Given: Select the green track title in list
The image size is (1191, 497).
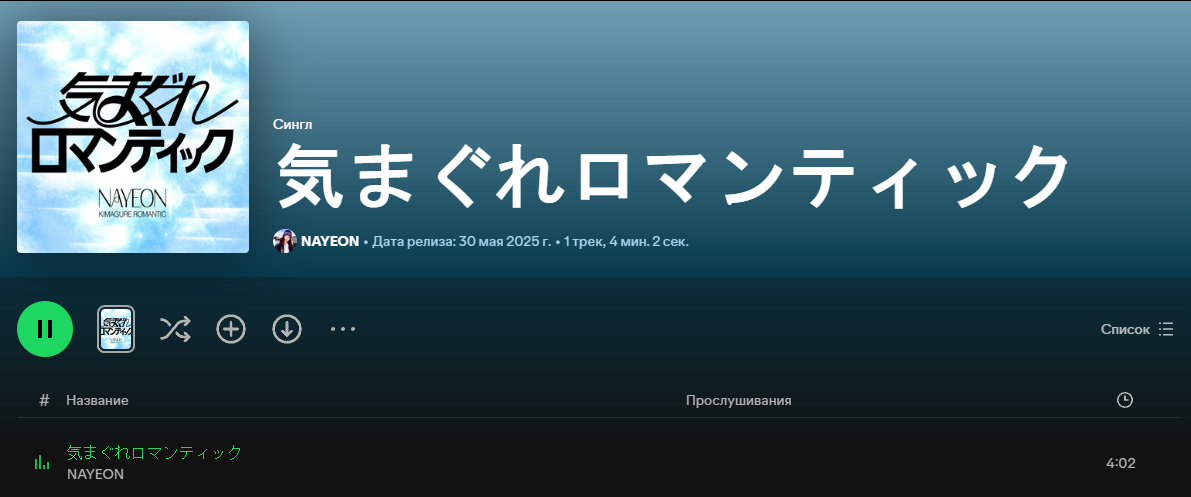Looking at the screenshot, I should 154,452.
